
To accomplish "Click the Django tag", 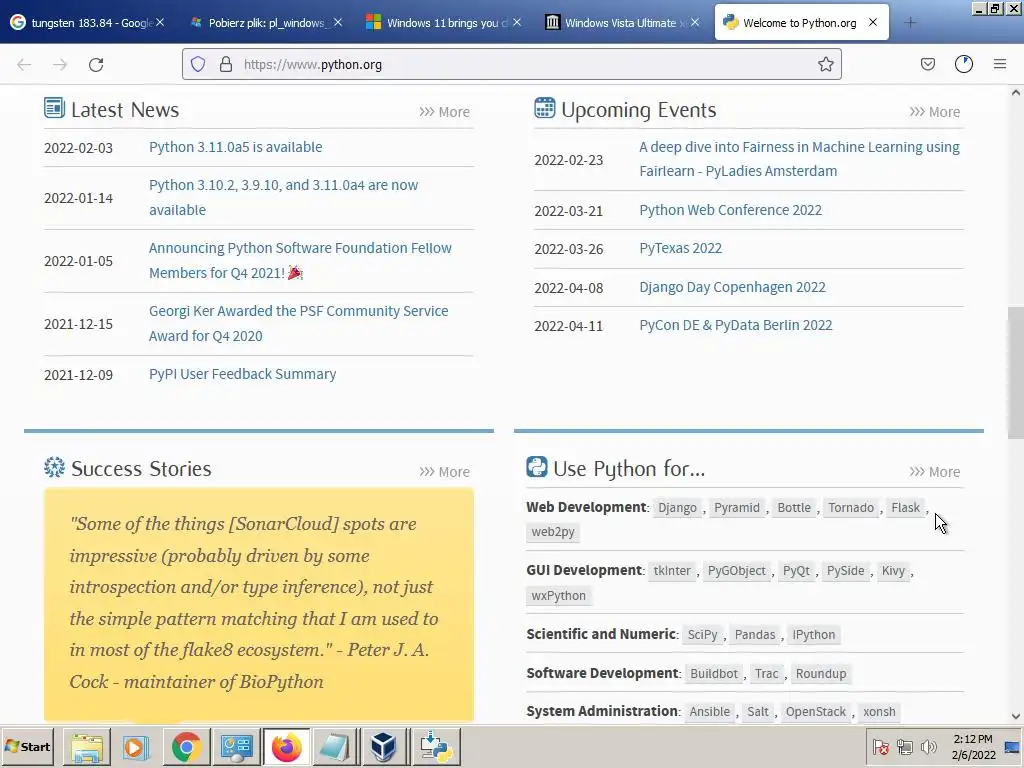I will 677,507.
